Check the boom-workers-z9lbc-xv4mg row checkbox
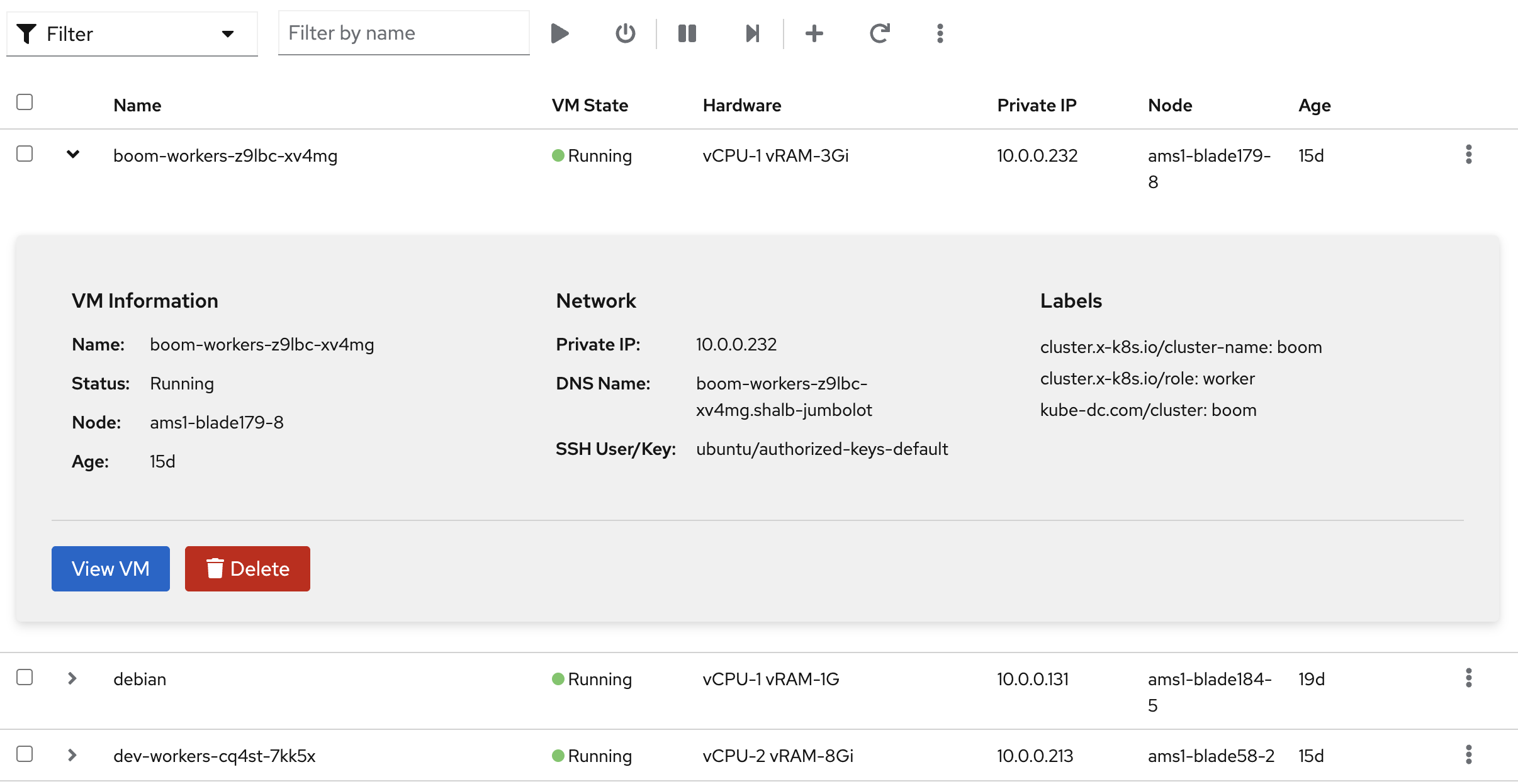1518x784 pixels. pos(25,154)
